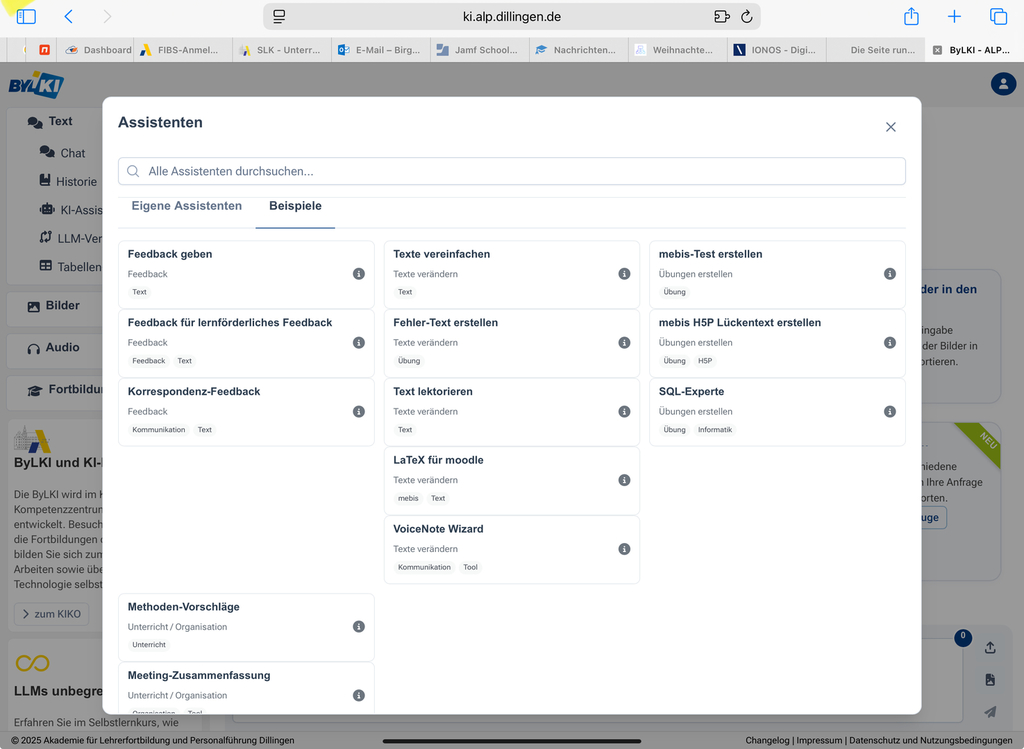
Task: Focus the Alle Assistenten durchsuchen search field
Action: 512,171
